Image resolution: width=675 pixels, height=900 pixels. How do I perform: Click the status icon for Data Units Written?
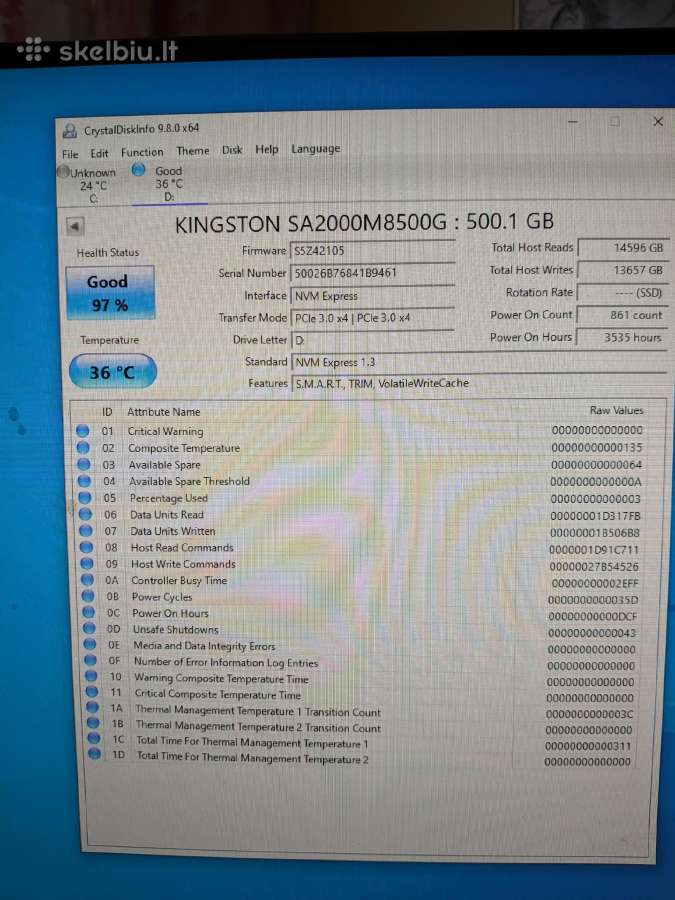coord(86,530)
